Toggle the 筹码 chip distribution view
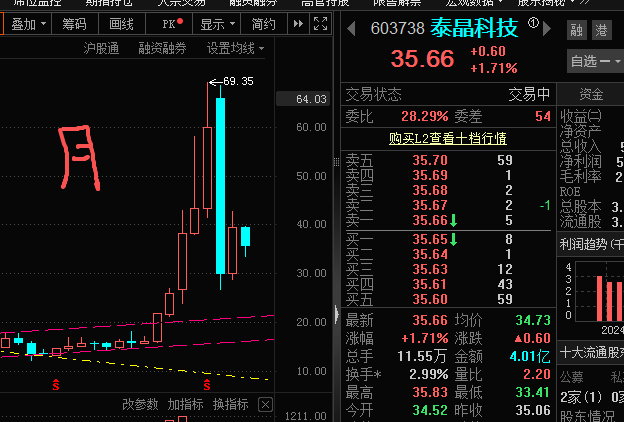Image resolution: width=624 pixels, height=422 pixels. (x=74, y=24)
